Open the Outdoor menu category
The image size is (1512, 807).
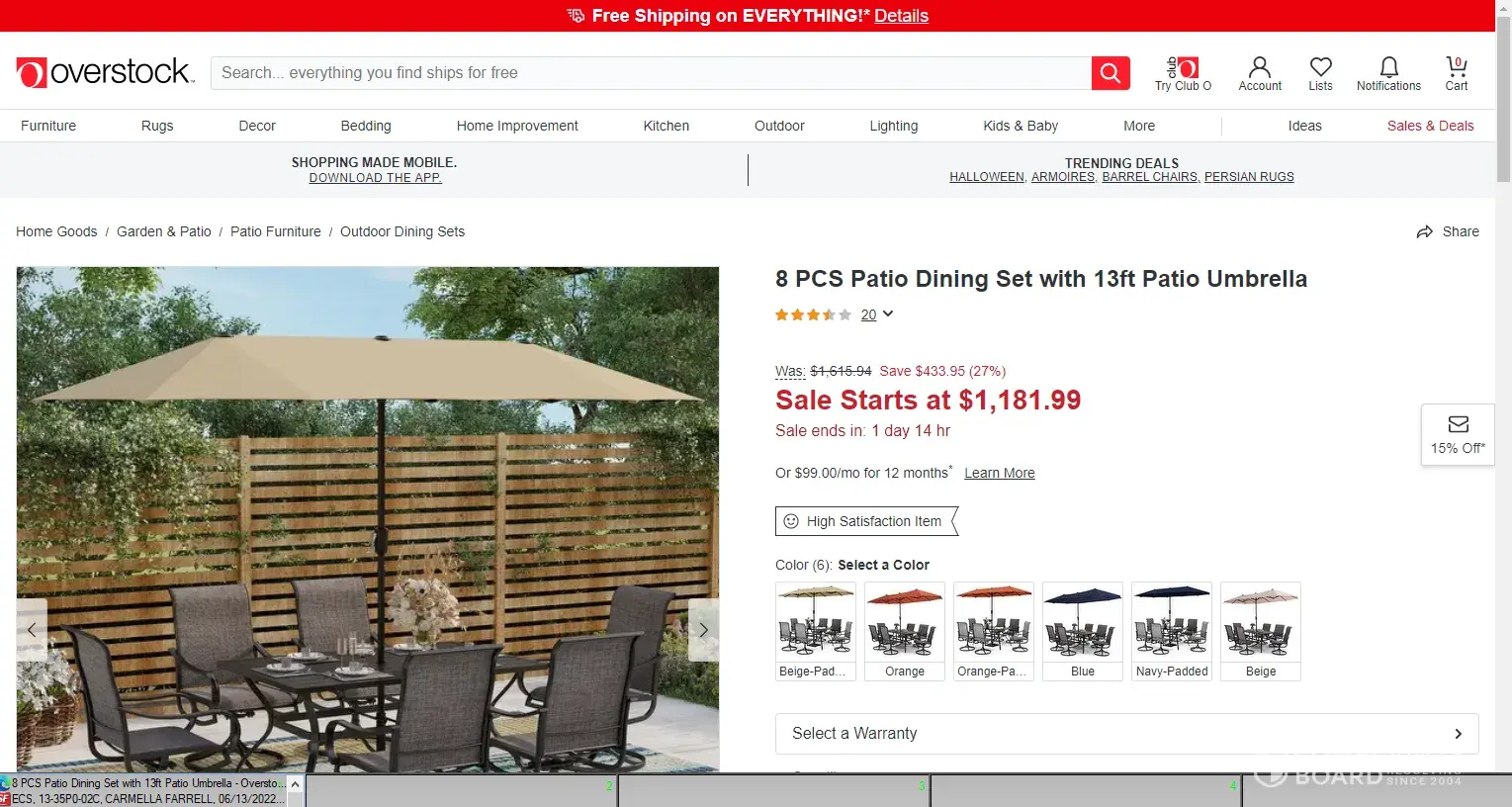pos(779,126)
